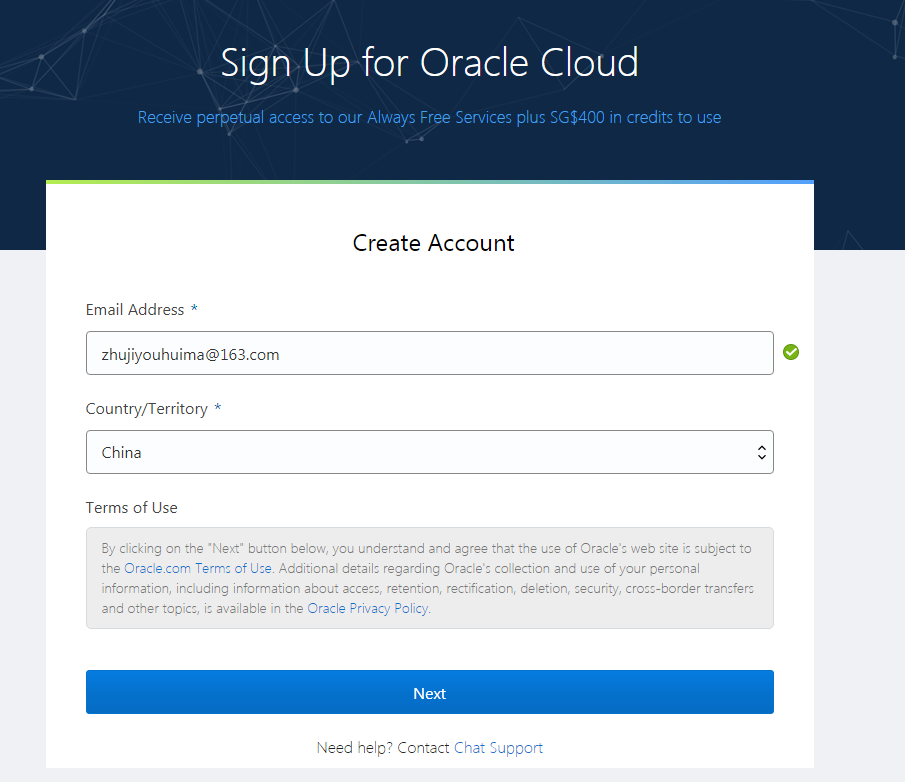Click the "Need help? Contact" text
The width and height of the screenshot is (905, 782).
383,748
